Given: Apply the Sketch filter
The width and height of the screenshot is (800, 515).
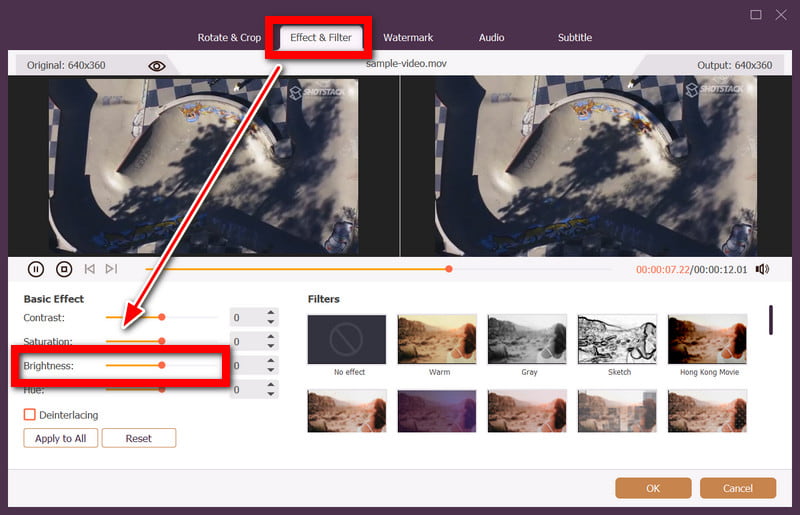Looking at the screenshot, I should coord(617,339).
